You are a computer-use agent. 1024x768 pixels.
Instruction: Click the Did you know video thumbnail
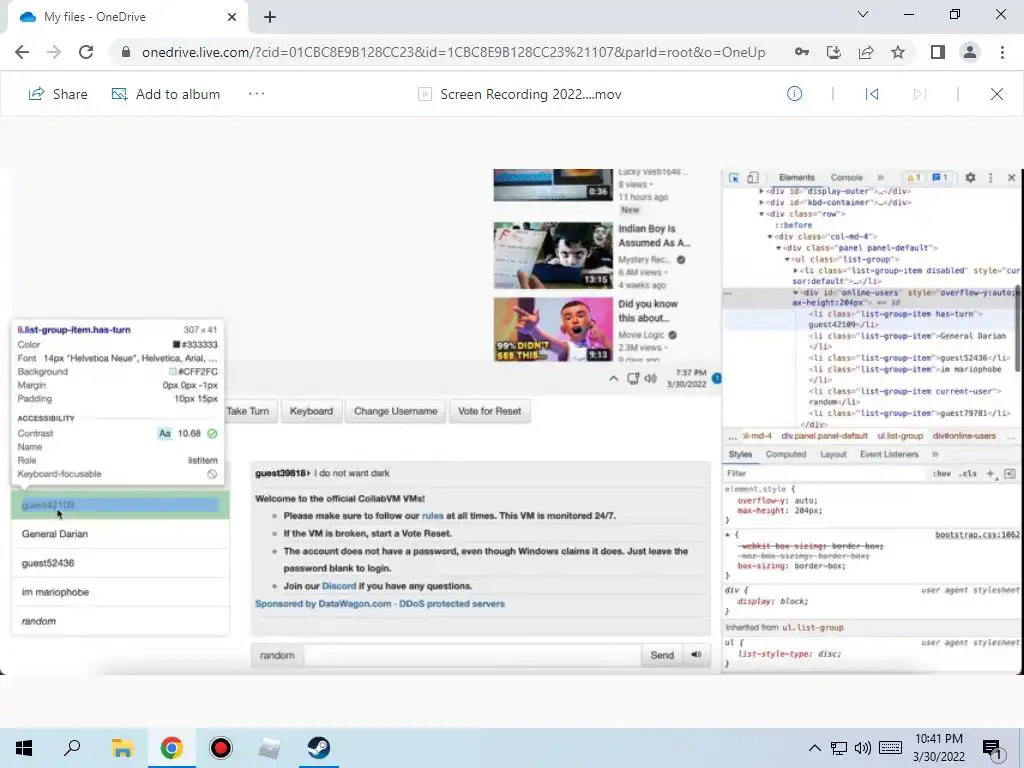pyautogui.click(x=553, y=330)
